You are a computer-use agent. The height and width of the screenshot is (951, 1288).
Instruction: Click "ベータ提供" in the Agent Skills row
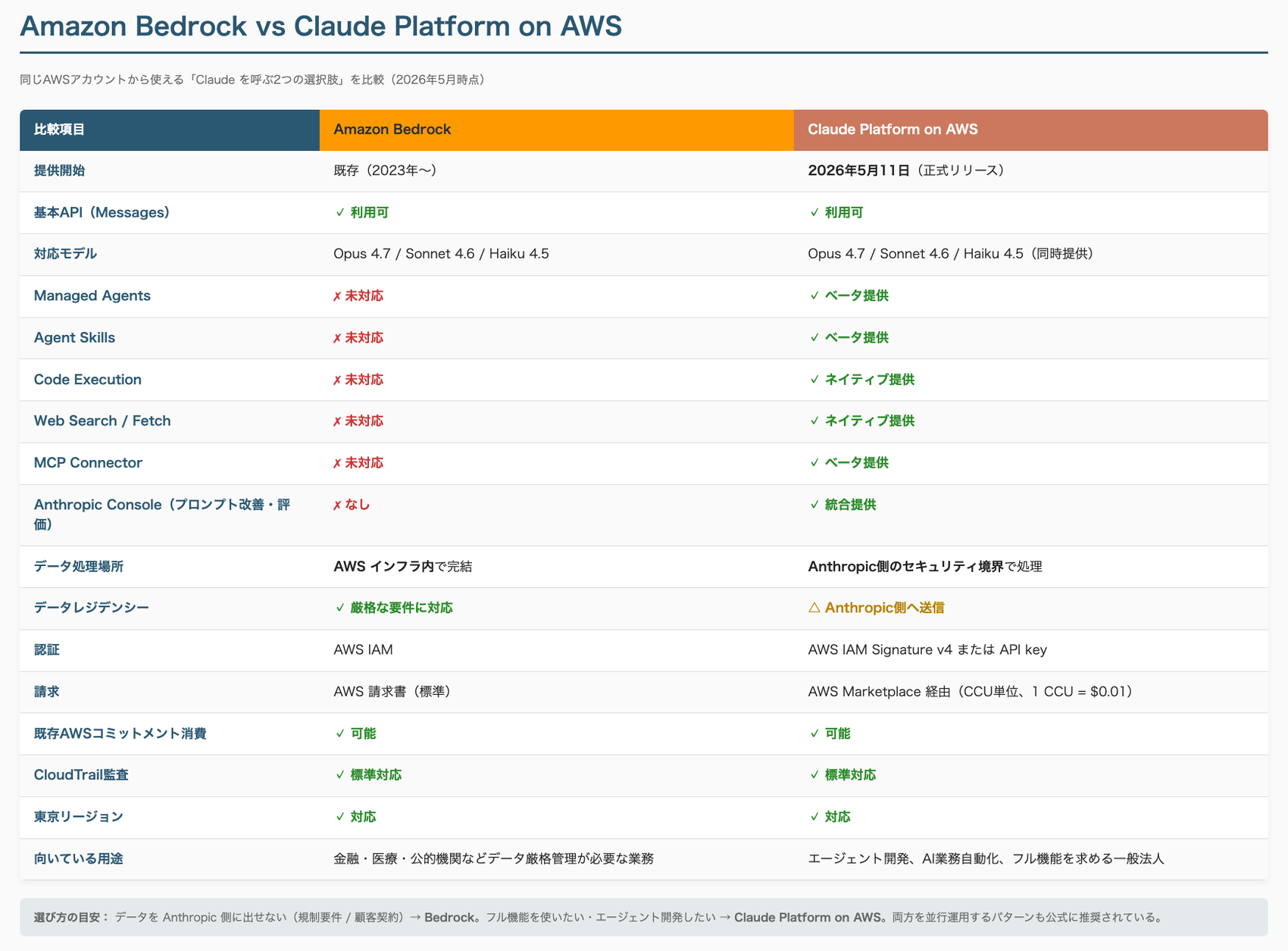click(x=849, y=337)
